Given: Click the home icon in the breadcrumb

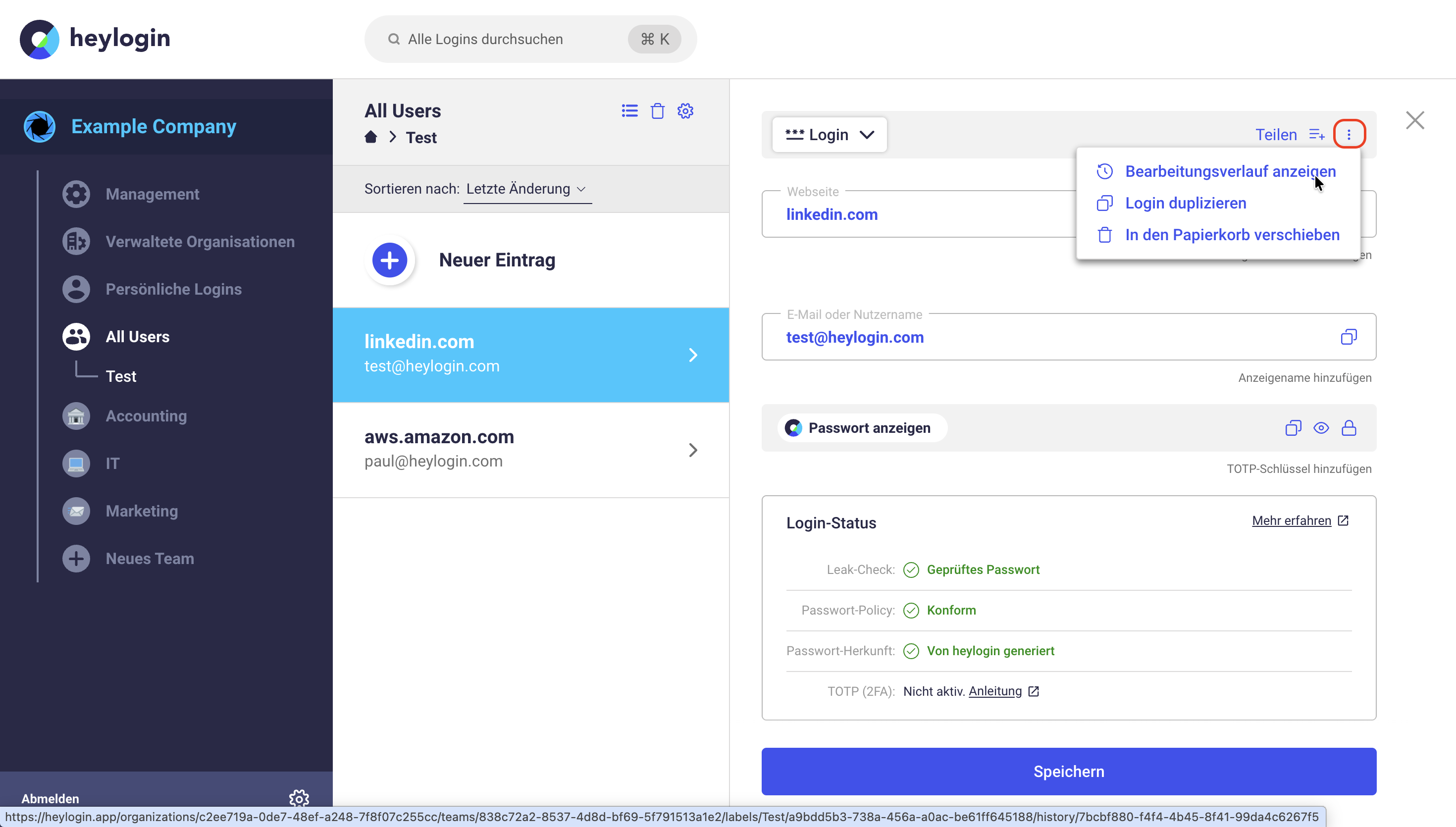Looking at the screenshot, I should pyautogui.click(x=371, y=137).
